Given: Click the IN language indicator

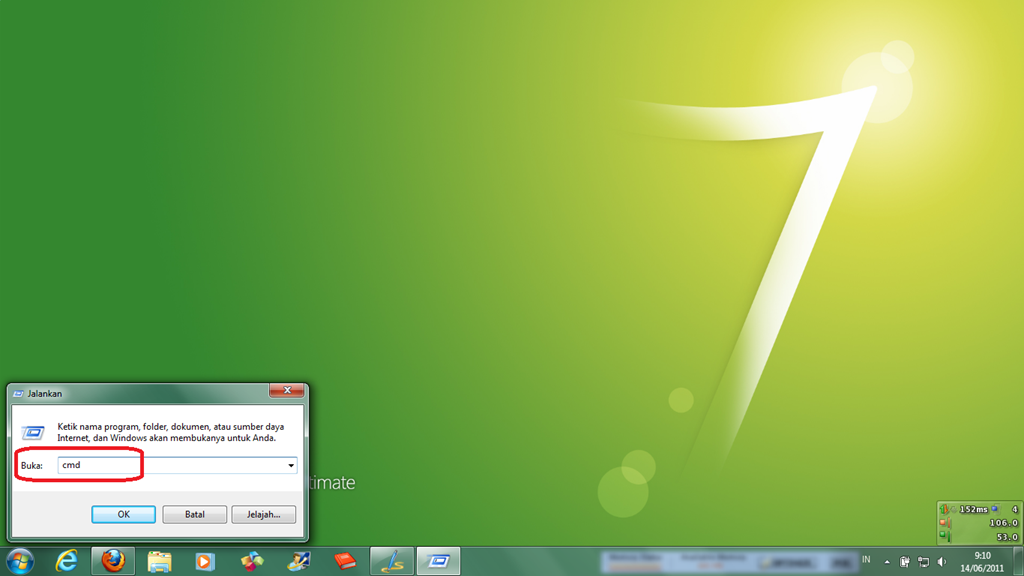Looking at the screenshot, I should click(866, 560).
